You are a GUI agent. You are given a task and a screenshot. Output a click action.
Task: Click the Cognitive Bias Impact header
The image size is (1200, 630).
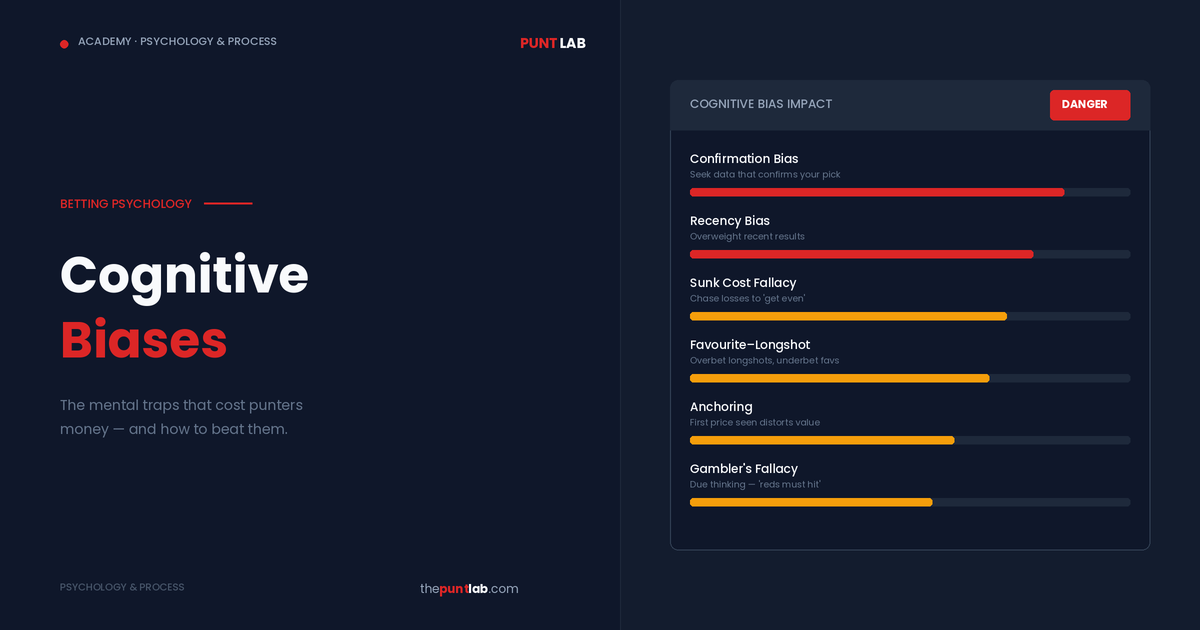pyautogui.click(x=761, y=104)
